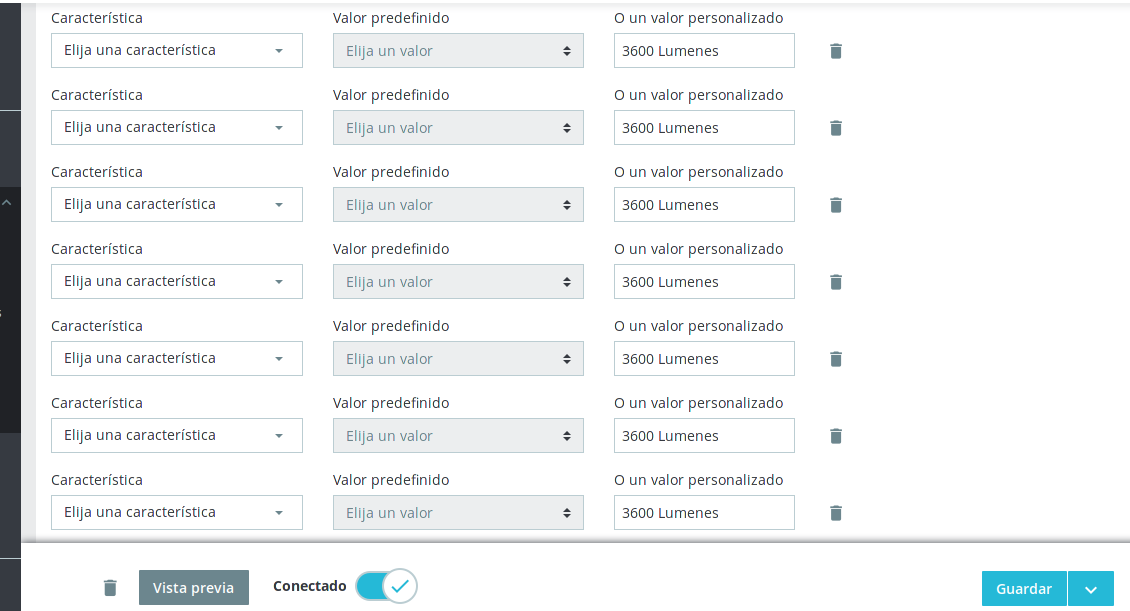Click third row custom value field '3600 Lumenes'
The image size is (1130, 611).
[704, 205]
